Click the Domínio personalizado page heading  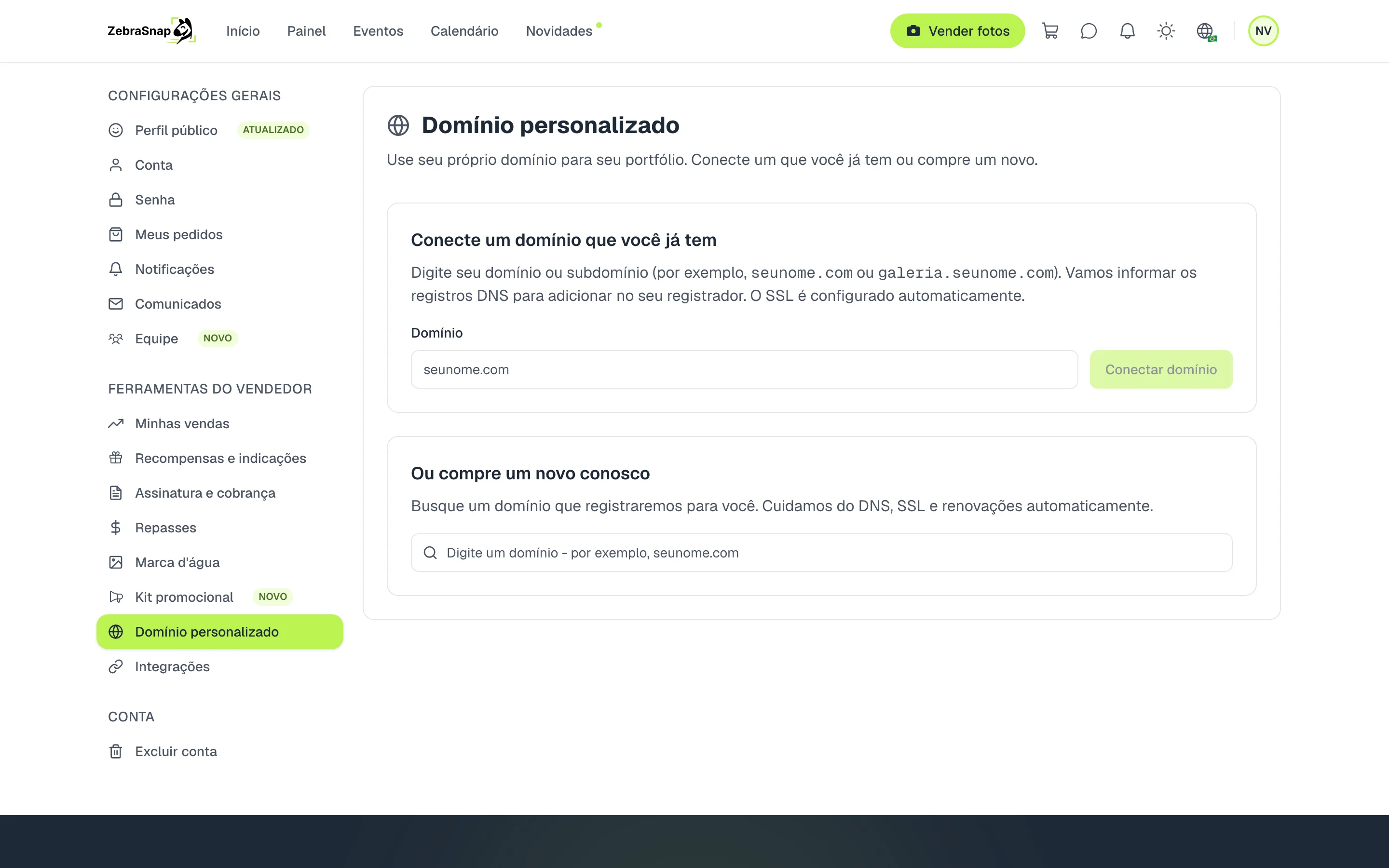tap(550, 125)
